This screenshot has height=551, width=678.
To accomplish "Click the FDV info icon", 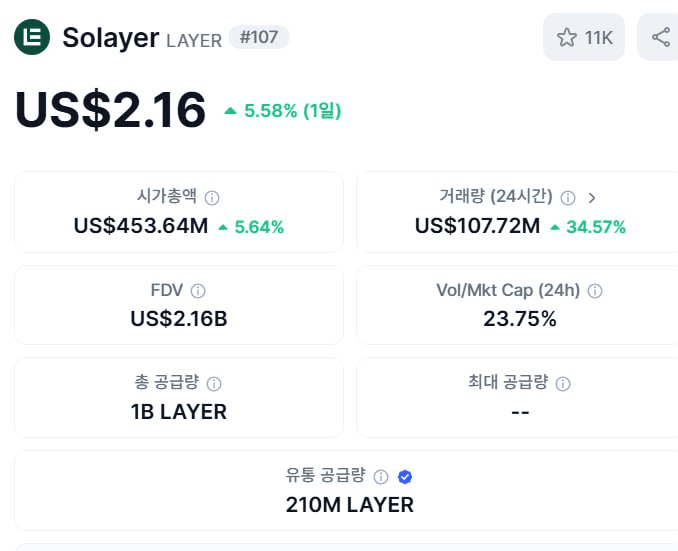I will pyautogui.click(x=198, y=291).
